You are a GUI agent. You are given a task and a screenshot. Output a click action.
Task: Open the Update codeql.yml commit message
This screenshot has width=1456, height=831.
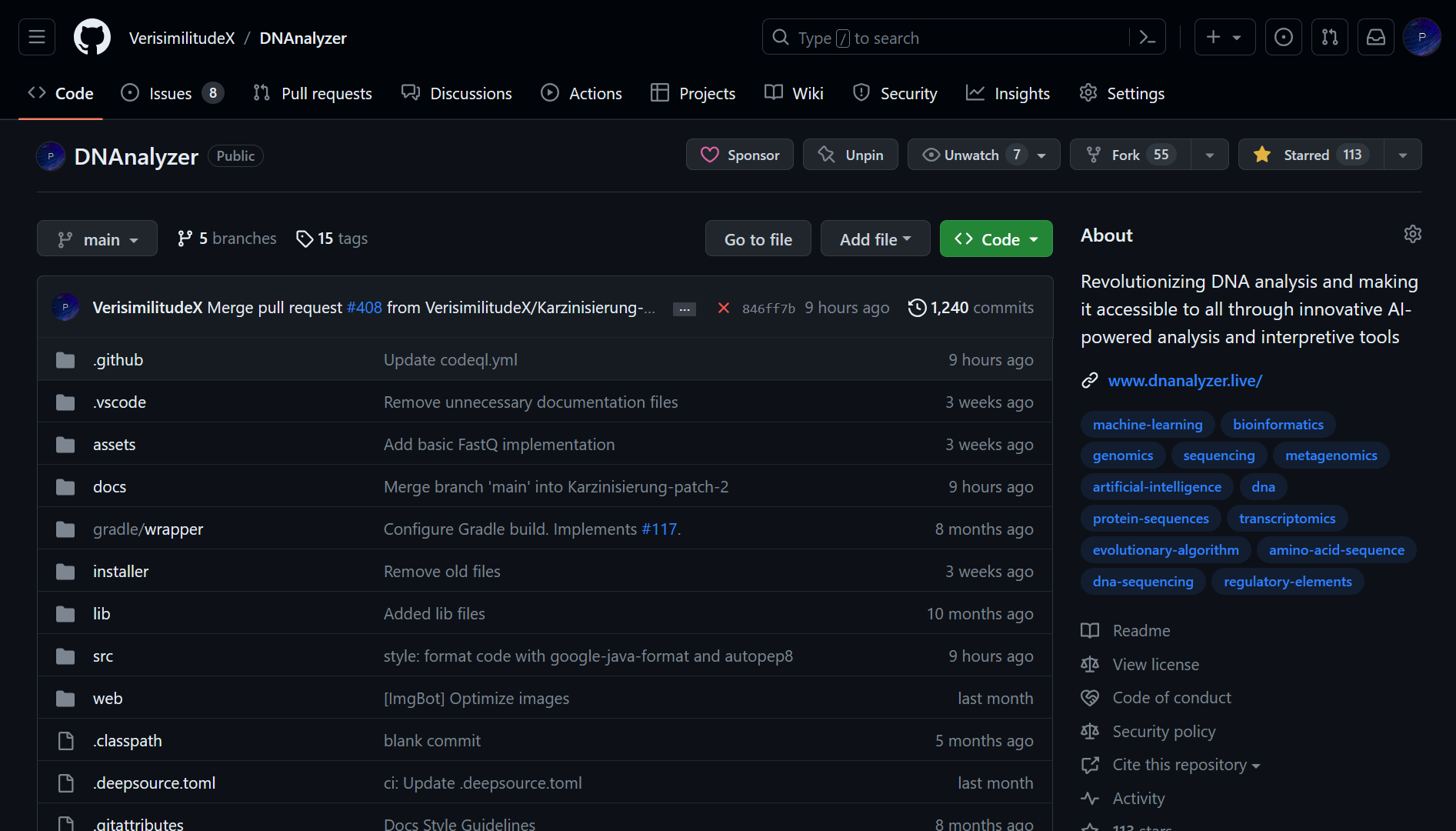coord(451,360)
